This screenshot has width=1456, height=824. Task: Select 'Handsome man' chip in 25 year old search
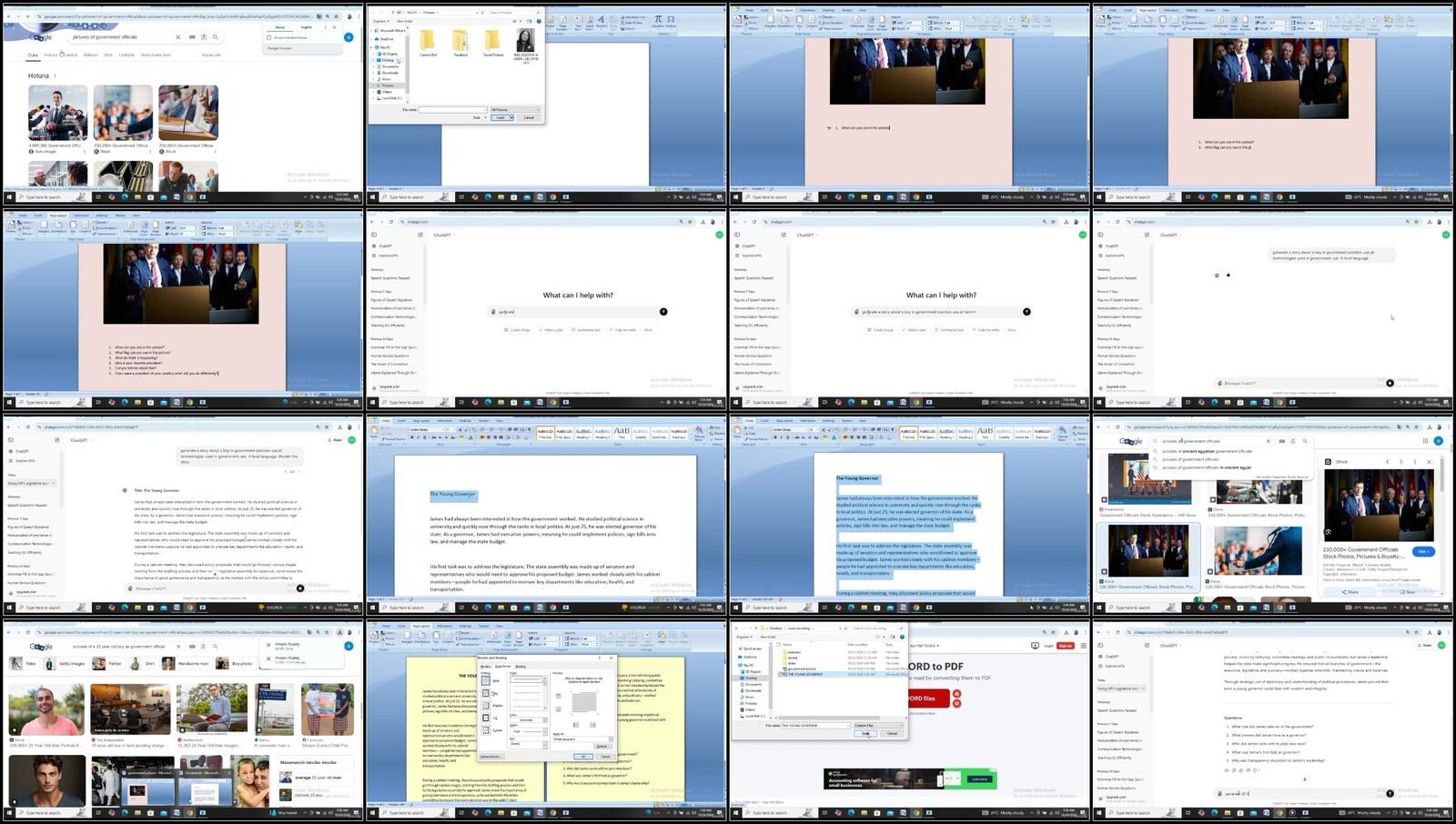pos(186,663)
